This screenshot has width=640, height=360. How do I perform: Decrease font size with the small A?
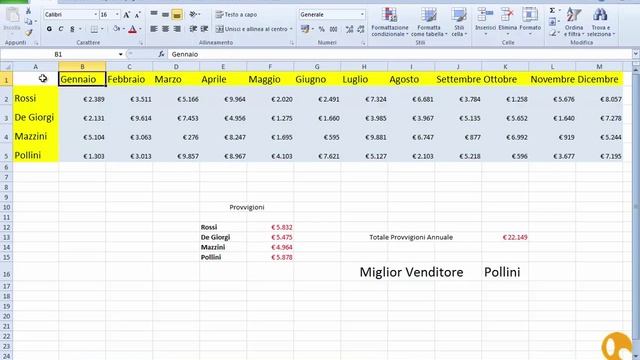coord(138,15)
